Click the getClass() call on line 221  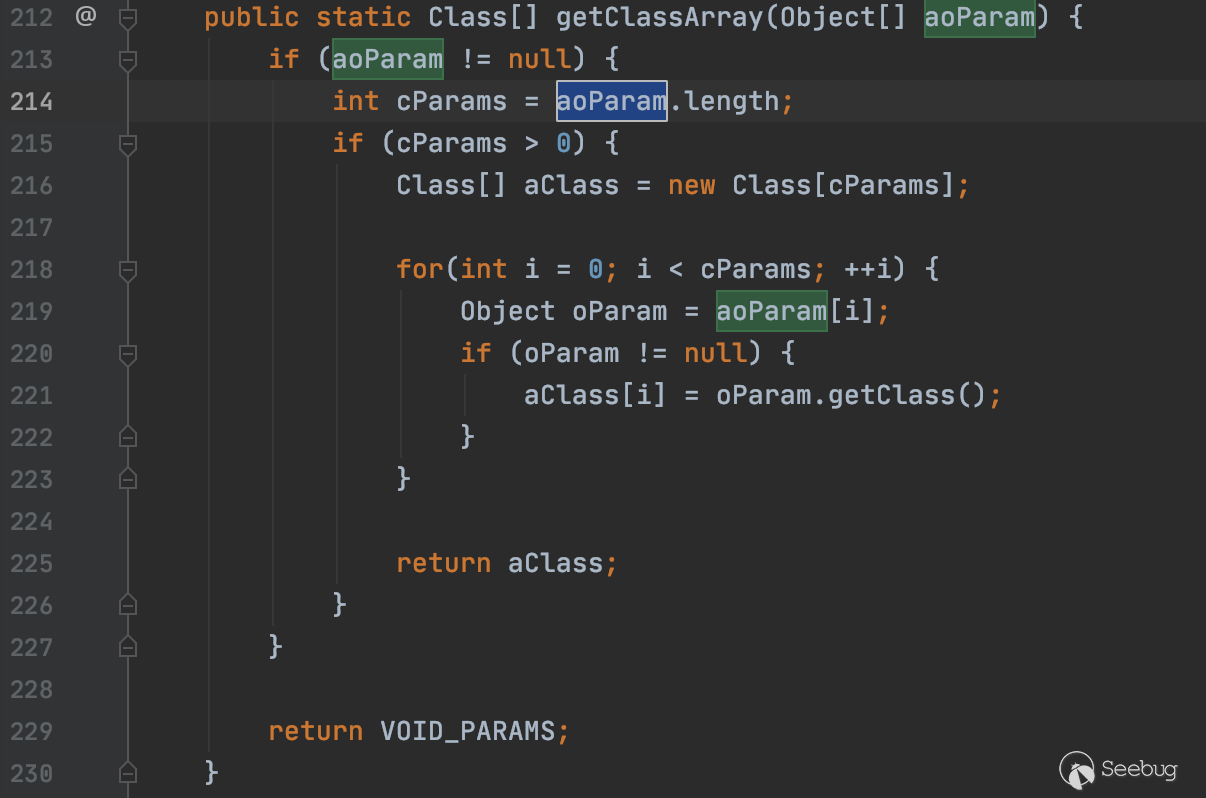point(907,395)
